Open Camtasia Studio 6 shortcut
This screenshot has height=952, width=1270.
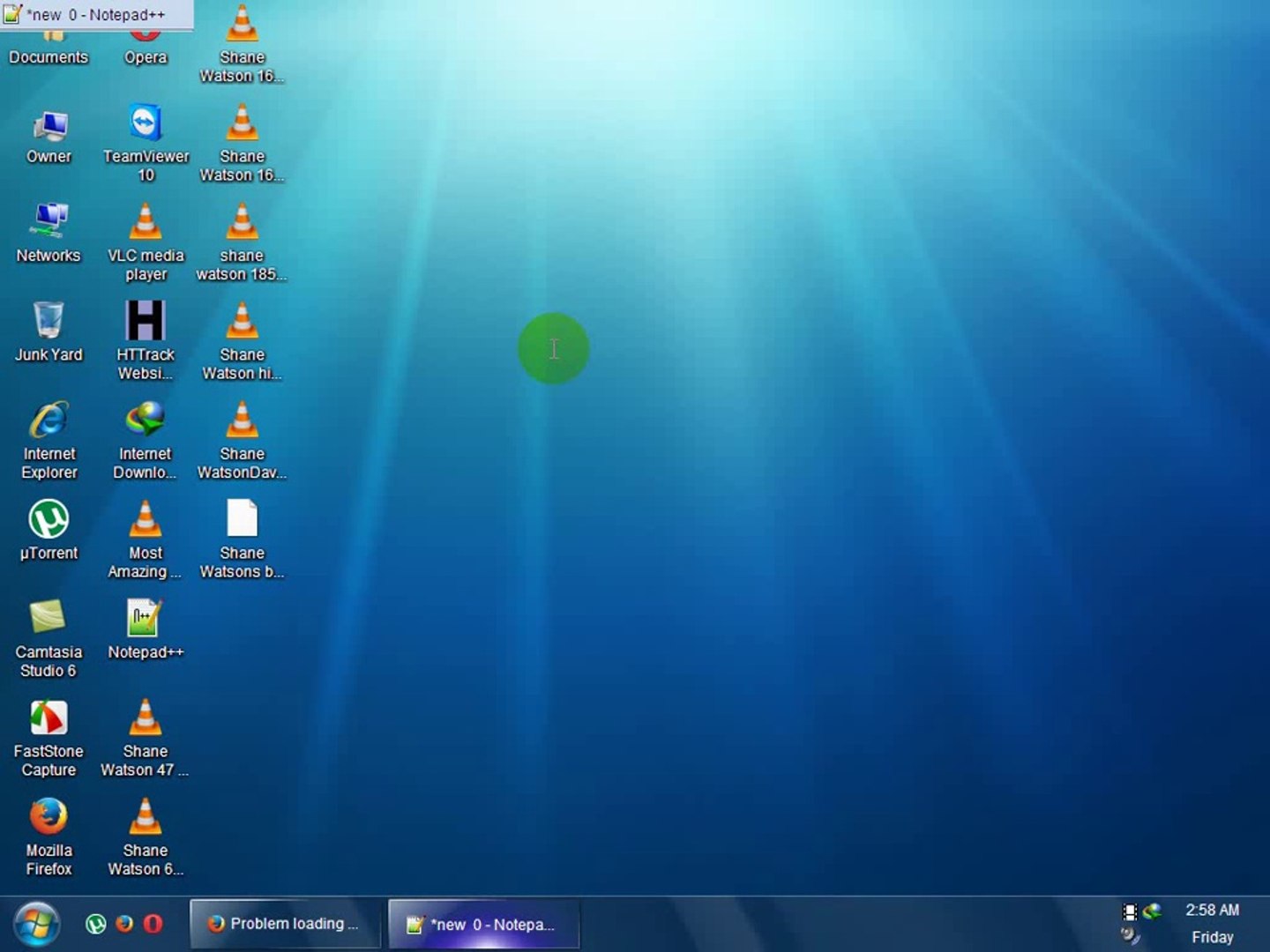pyautogui.click(x=49, y=638)
